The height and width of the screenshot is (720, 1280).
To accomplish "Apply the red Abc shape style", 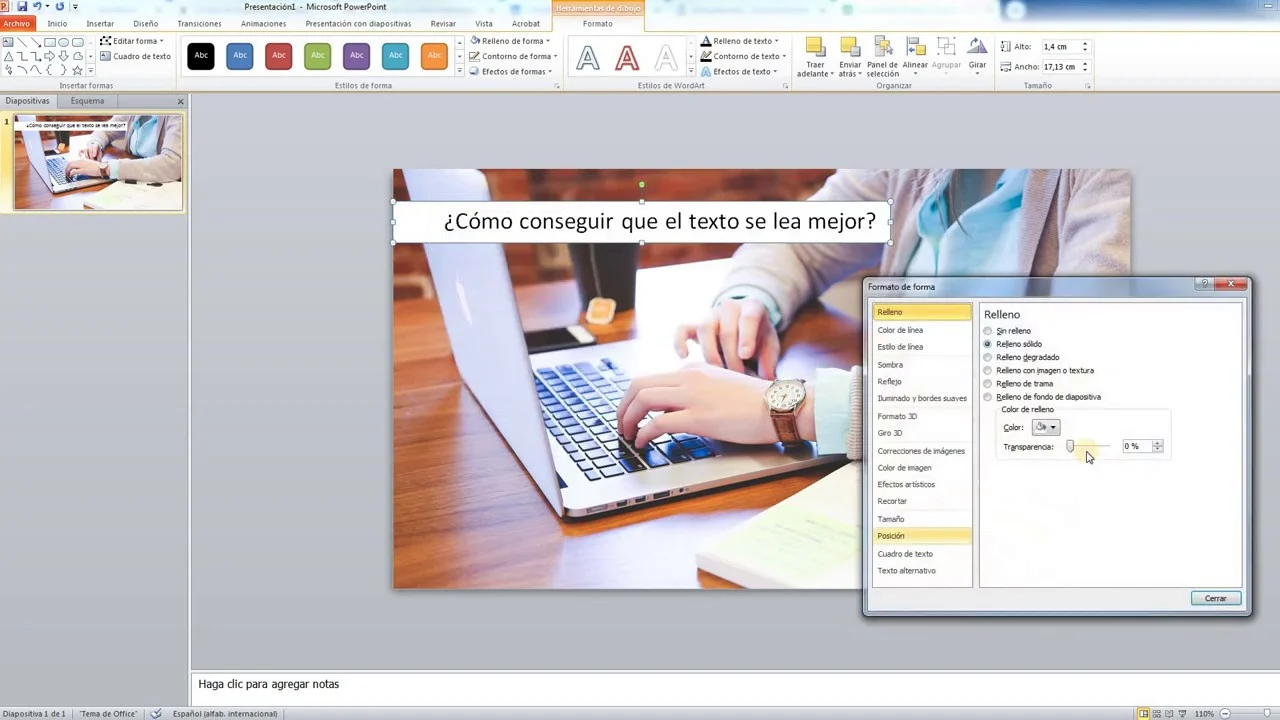I will 279,56.
